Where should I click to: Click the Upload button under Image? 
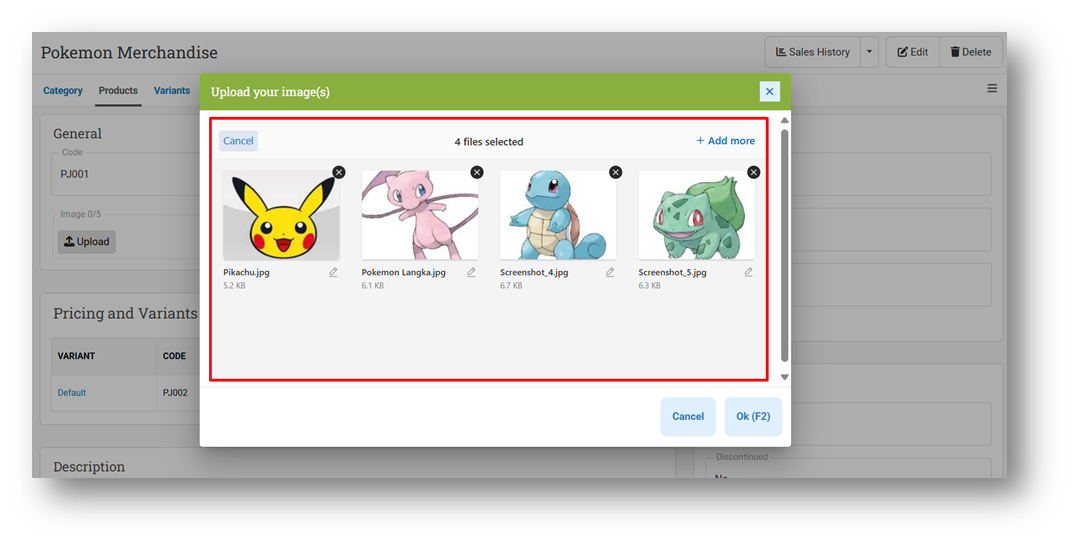(87, 241)
